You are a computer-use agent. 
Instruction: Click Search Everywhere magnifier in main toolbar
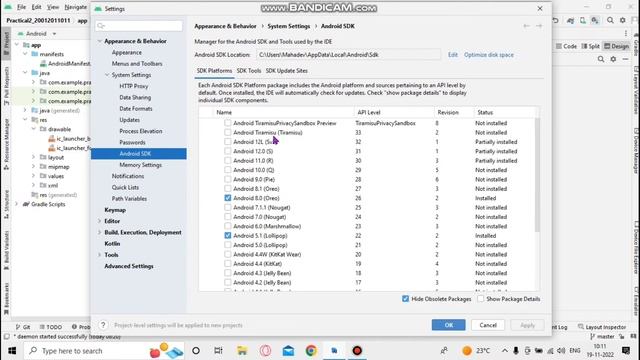(x=610, y=20)
